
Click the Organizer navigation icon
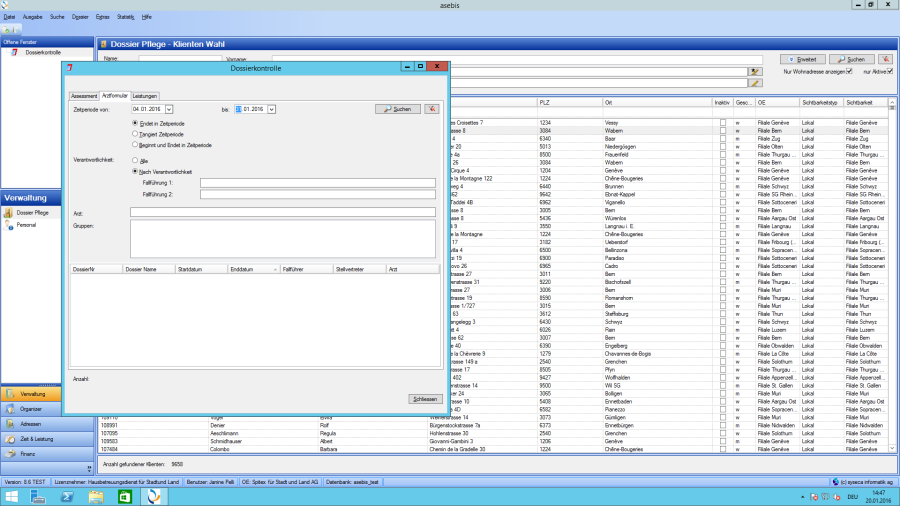30,409
